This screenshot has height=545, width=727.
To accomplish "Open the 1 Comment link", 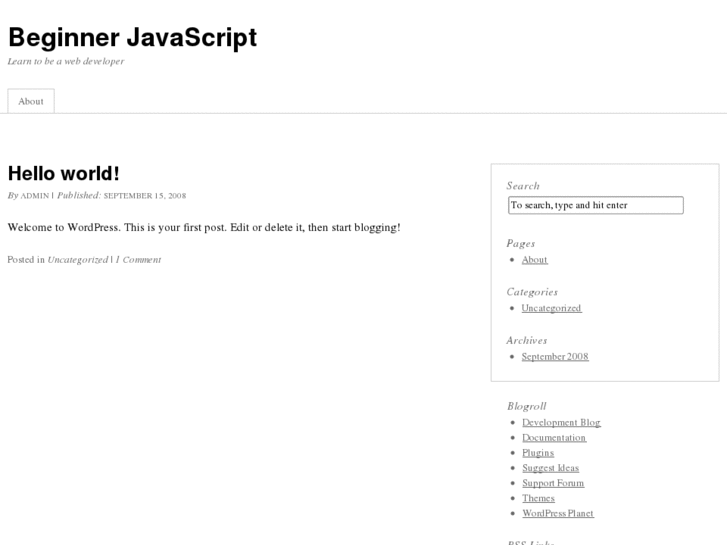I will click(x=138, y=260).
